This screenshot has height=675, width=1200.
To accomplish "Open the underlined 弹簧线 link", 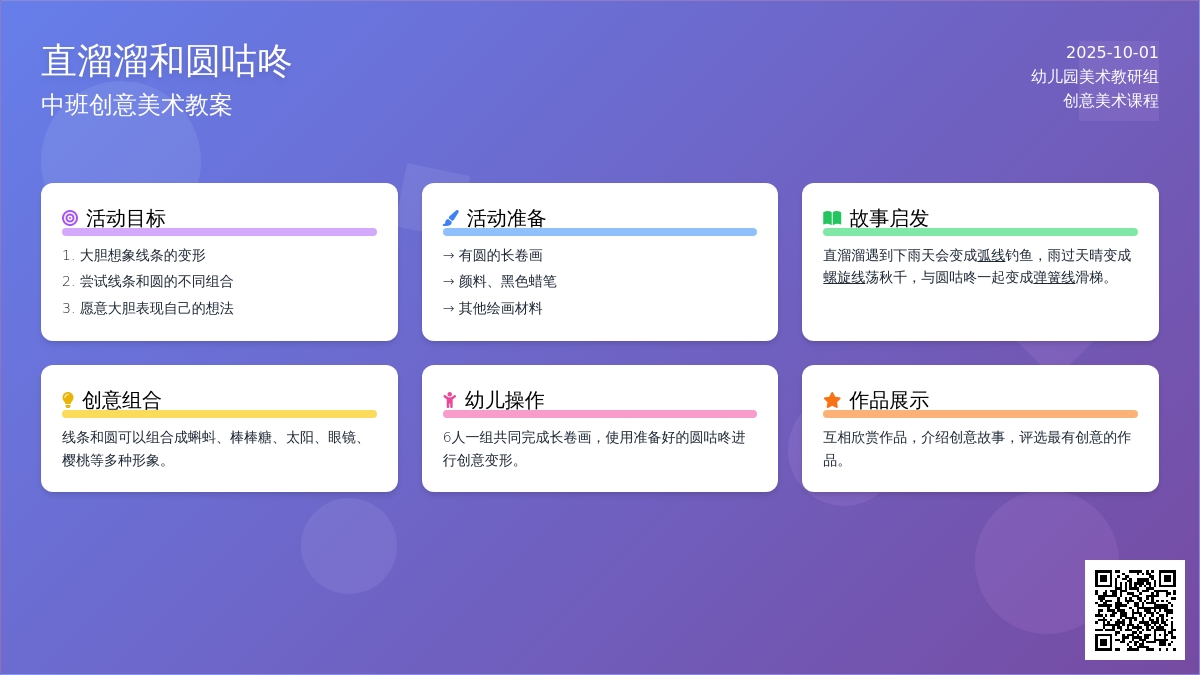I will pos(1054,277).
